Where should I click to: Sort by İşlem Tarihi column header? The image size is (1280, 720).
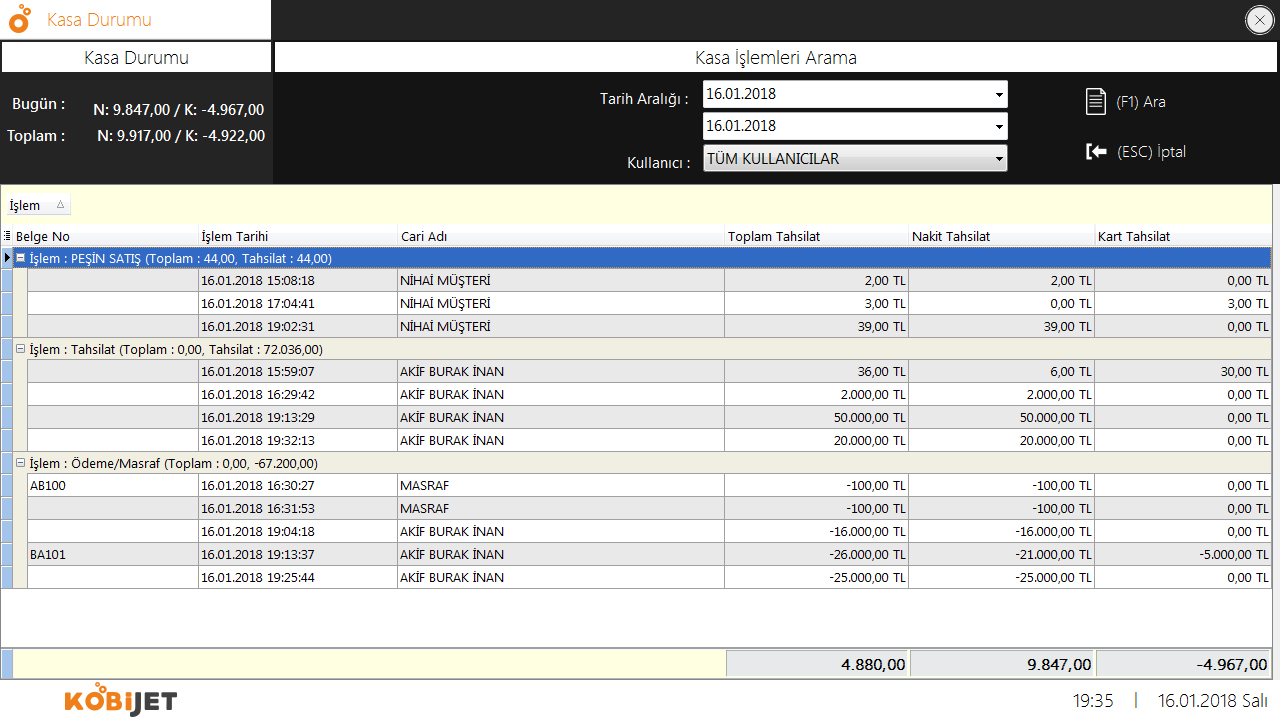[298, 237]
